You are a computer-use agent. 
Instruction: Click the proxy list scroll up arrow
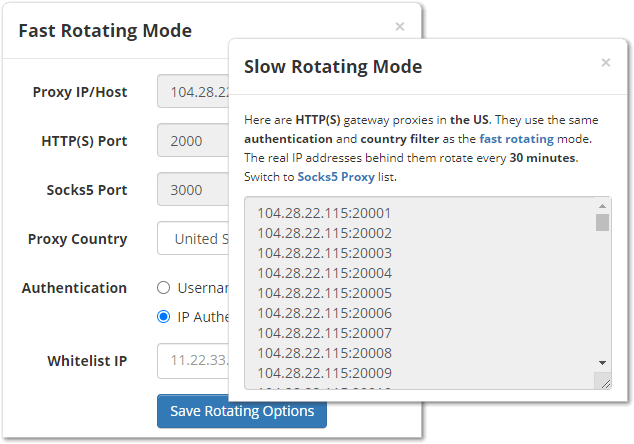(602, 206)
